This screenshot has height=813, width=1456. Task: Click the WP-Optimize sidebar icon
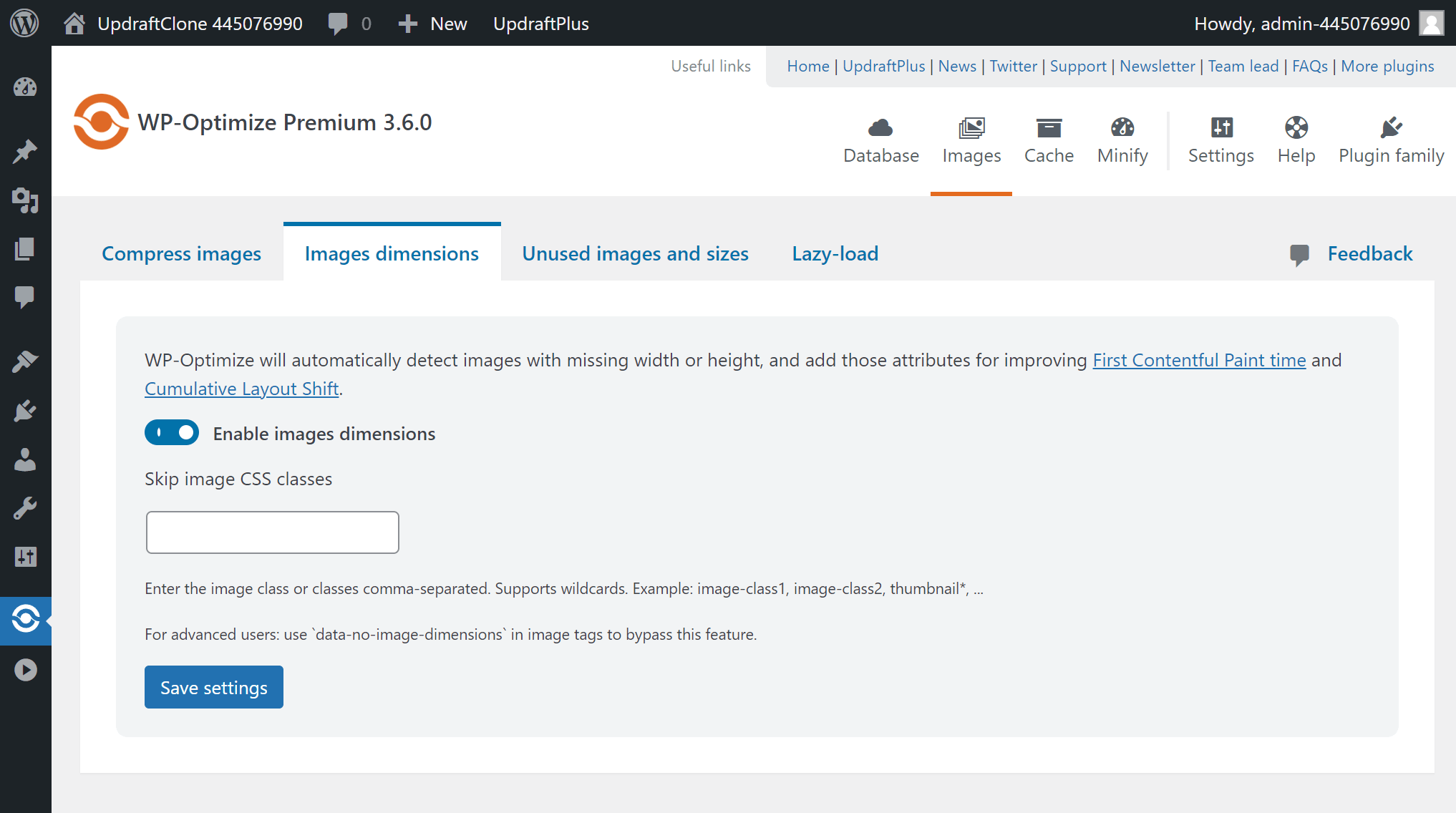coord(25,618)
